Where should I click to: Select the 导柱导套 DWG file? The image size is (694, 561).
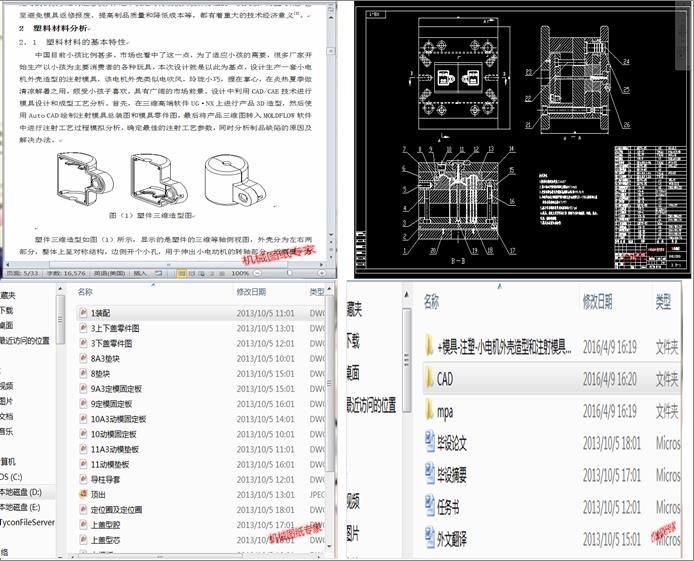(105, 479)
